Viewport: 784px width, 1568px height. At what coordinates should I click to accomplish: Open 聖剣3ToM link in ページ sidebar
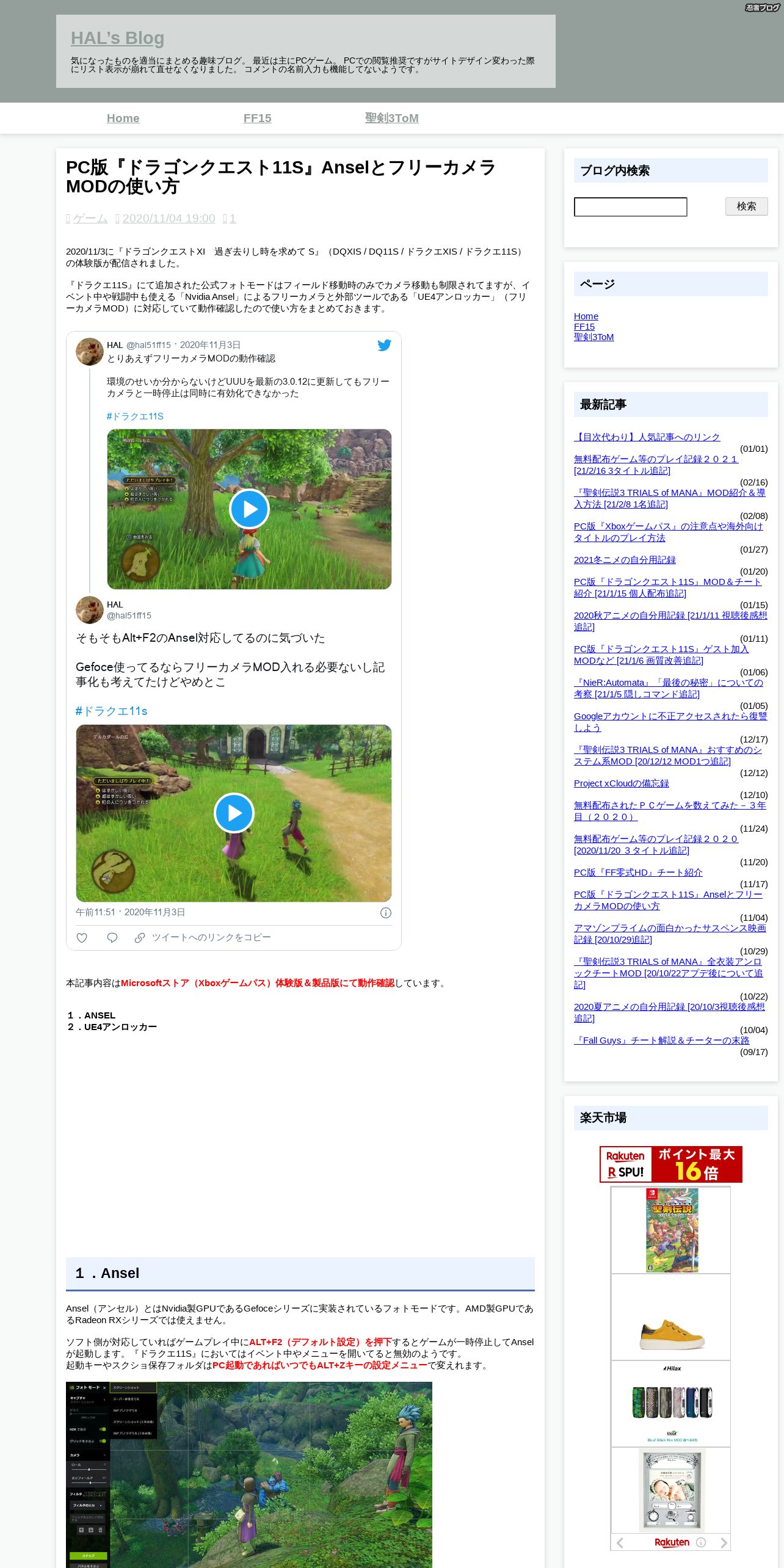pos(594,337)
